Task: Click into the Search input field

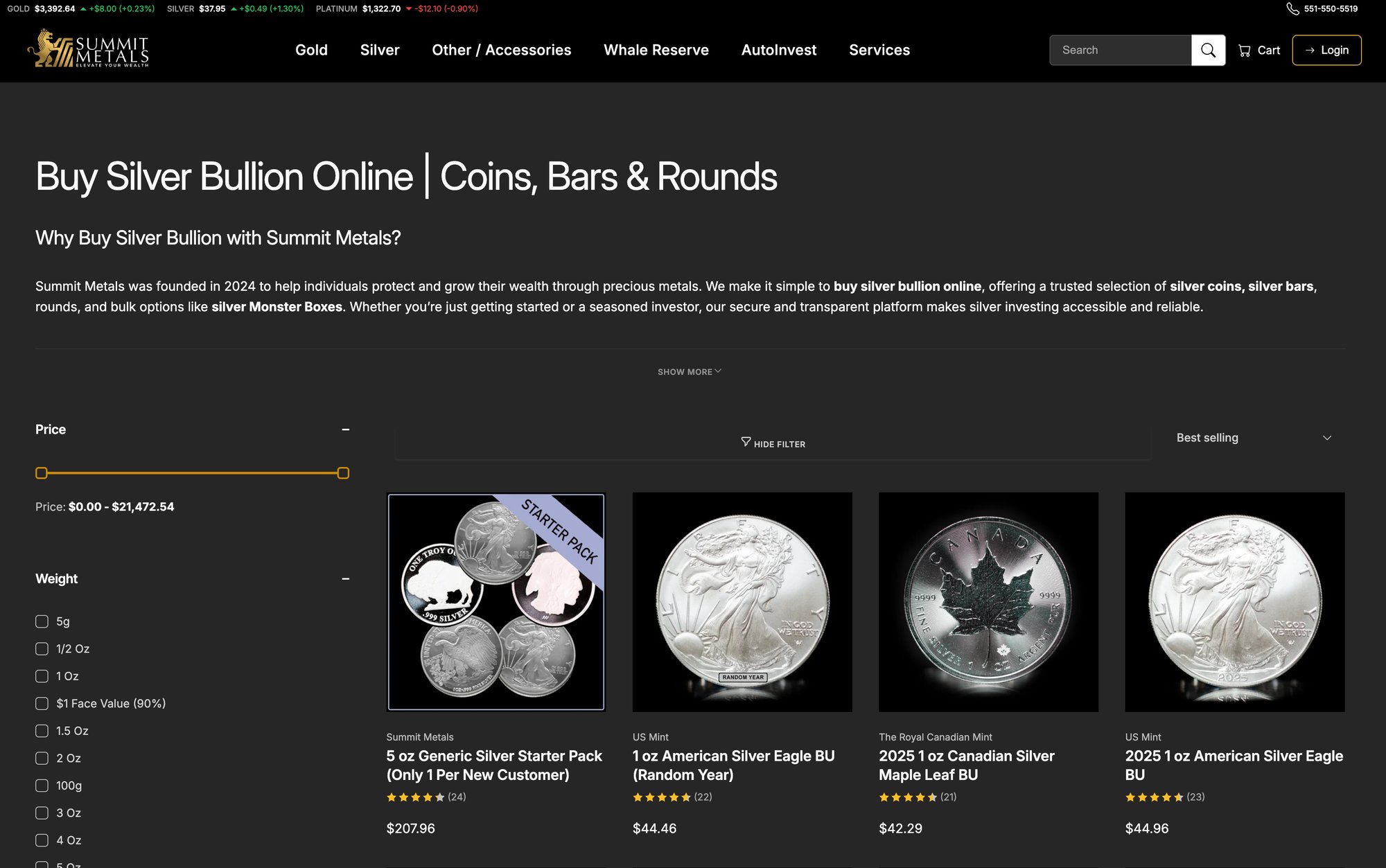Action: [1121, 50]
